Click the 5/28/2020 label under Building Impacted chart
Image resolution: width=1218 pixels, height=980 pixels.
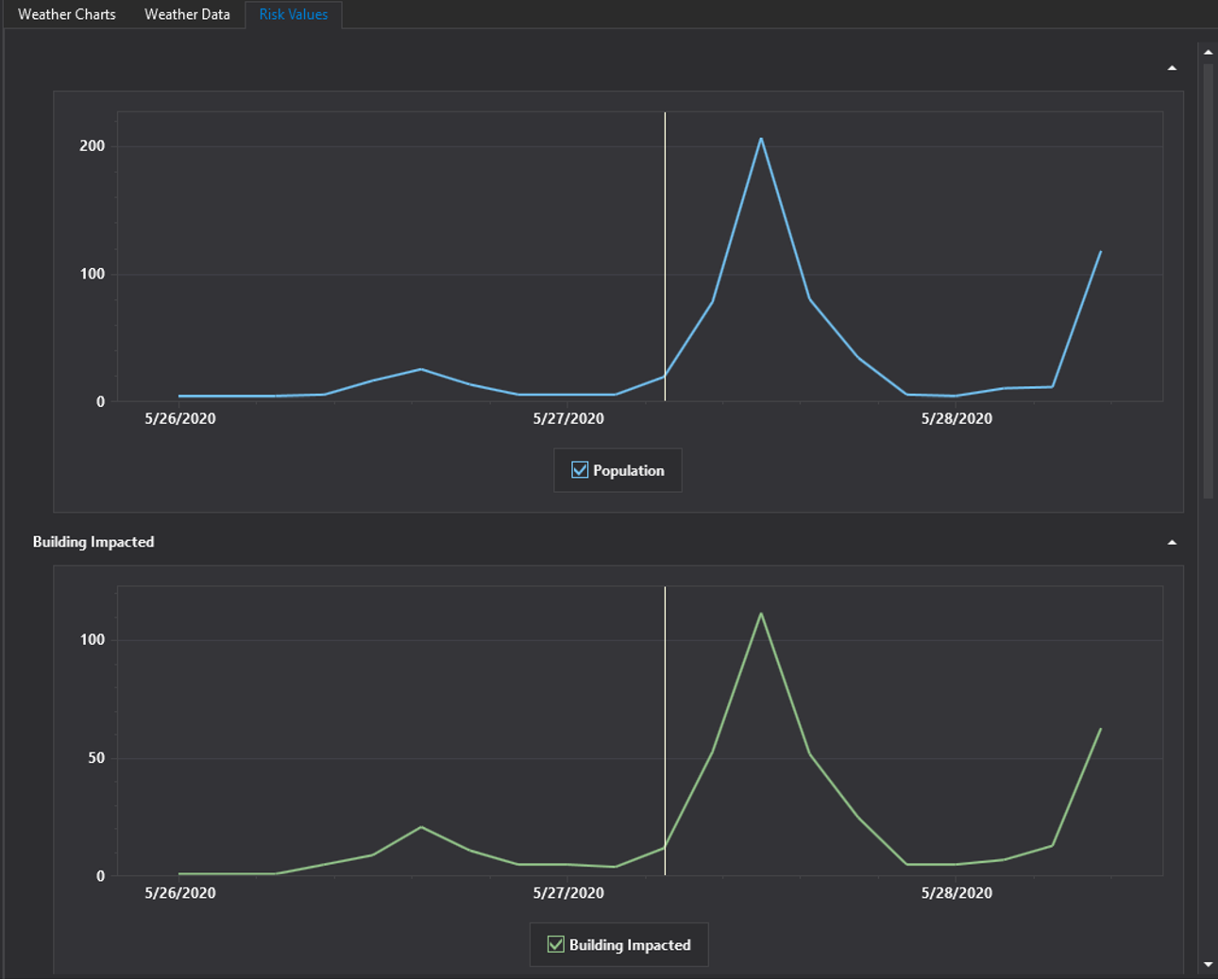coord(956,893)
